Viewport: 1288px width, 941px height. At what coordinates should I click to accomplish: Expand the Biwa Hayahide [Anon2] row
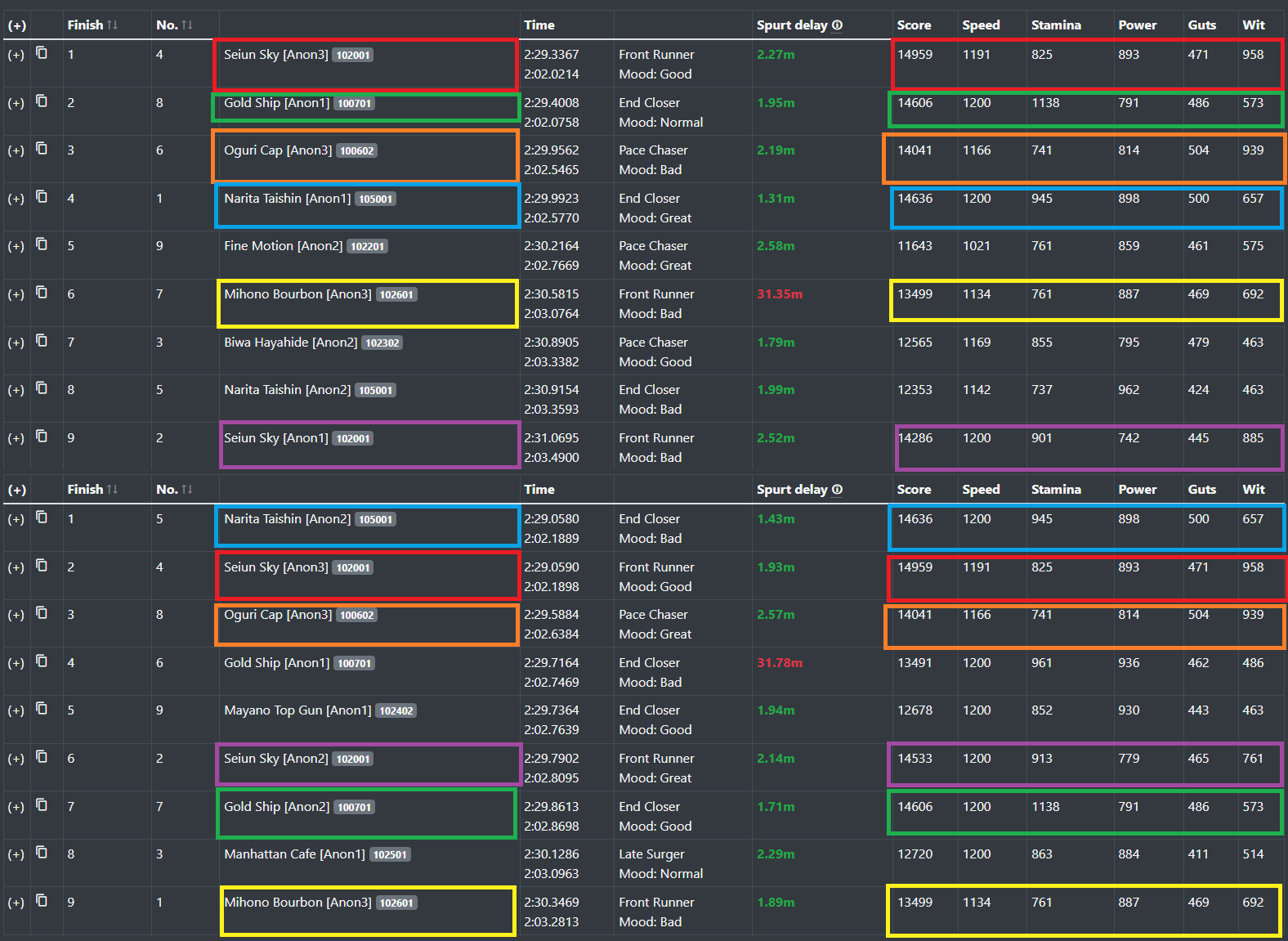pyautogui.click(x=16, y=343)
